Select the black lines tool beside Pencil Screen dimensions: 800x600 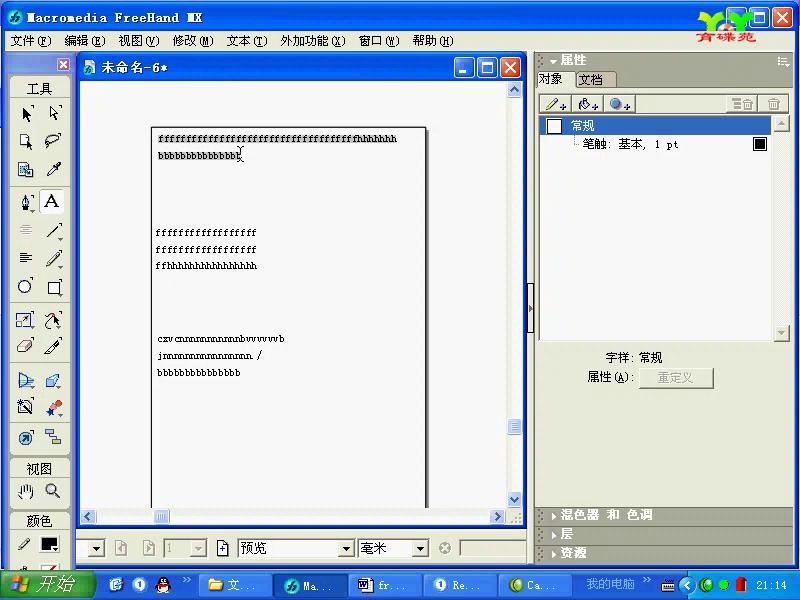pos(26,258)
